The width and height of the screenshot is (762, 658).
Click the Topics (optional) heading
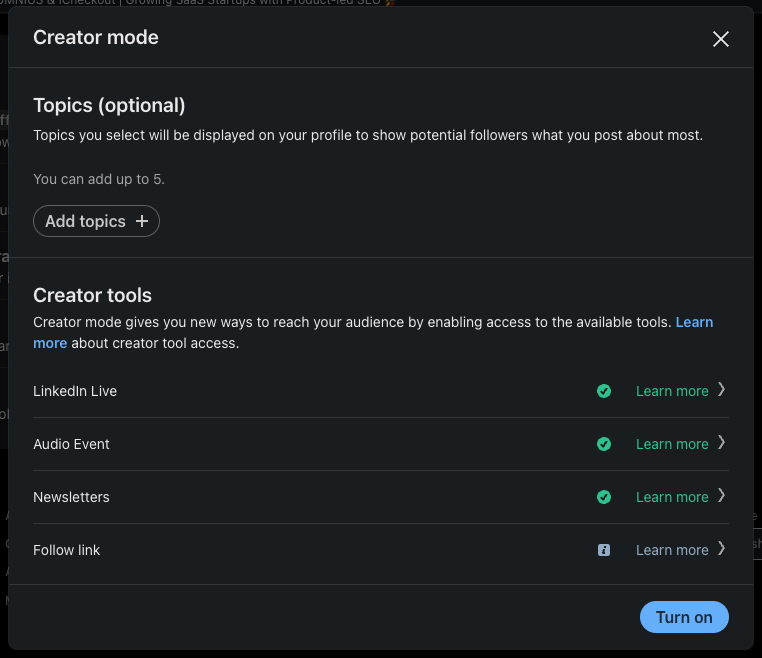109,105
